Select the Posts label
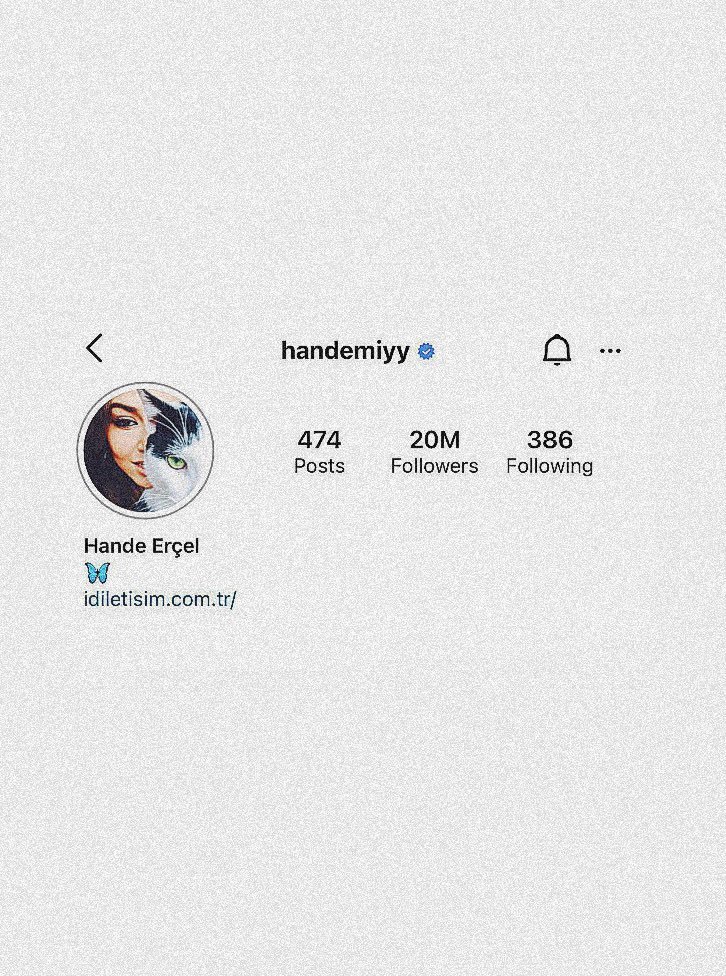This screenshot has height=976, width=726. [319, 466]
